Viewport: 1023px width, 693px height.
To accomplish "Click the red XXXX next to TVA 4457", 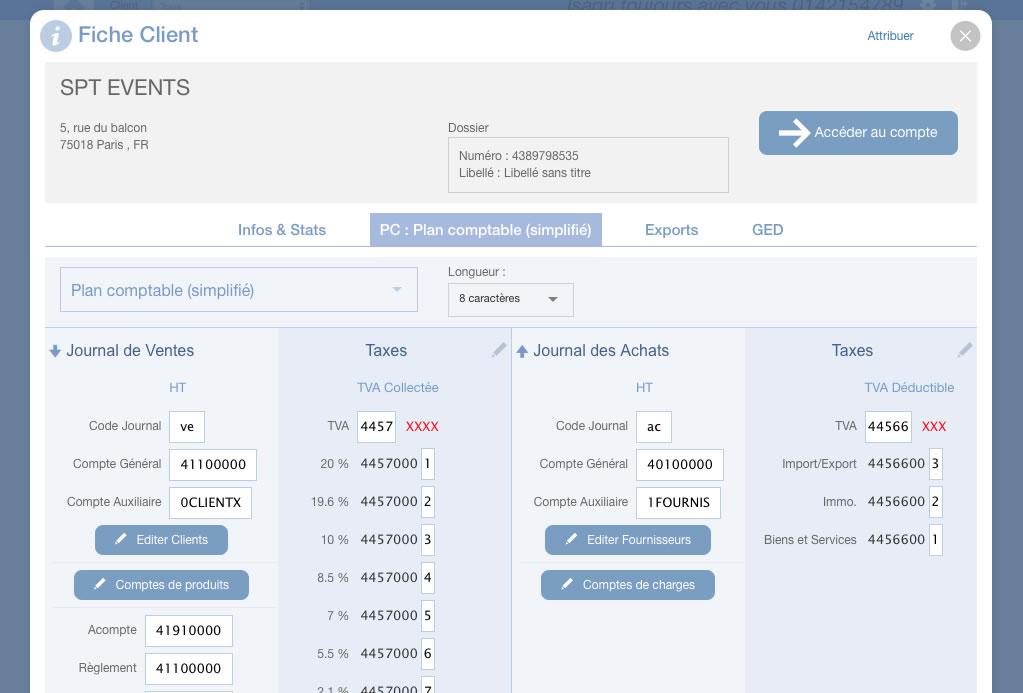I will tap(422, 427).
